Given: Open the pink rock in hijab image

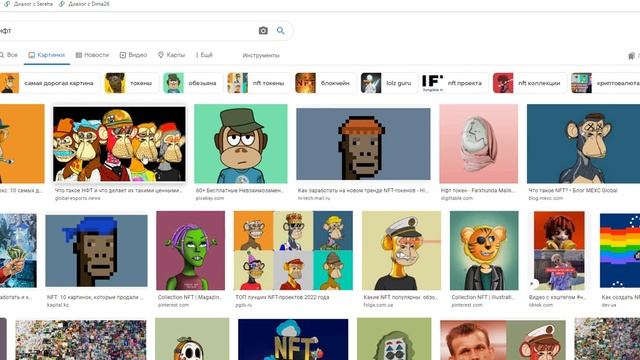Looking at the screenshot, I should tap(479, 144).
